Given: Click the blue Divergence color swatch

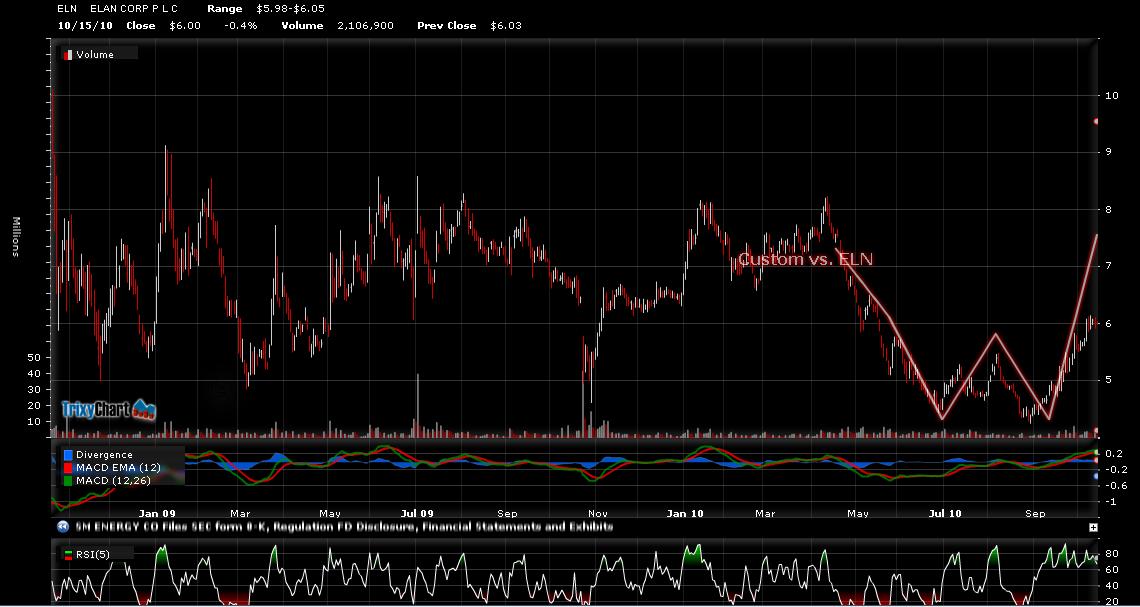Looking at the screenshot, I should [67, 455].
